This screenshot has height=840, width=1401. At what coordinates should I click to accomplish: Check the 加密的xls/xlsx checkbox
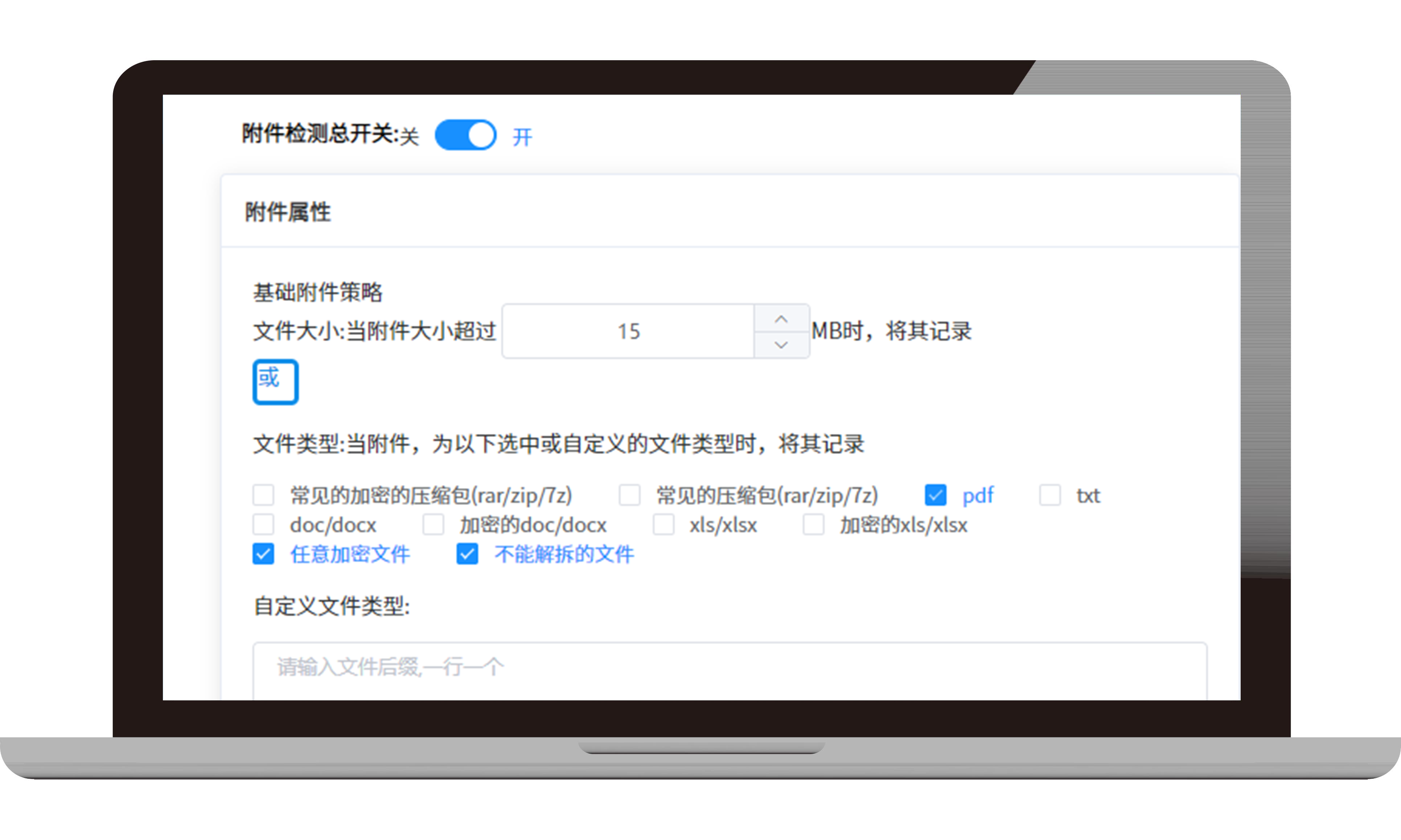pyautogui.click(x=813, y=524)
